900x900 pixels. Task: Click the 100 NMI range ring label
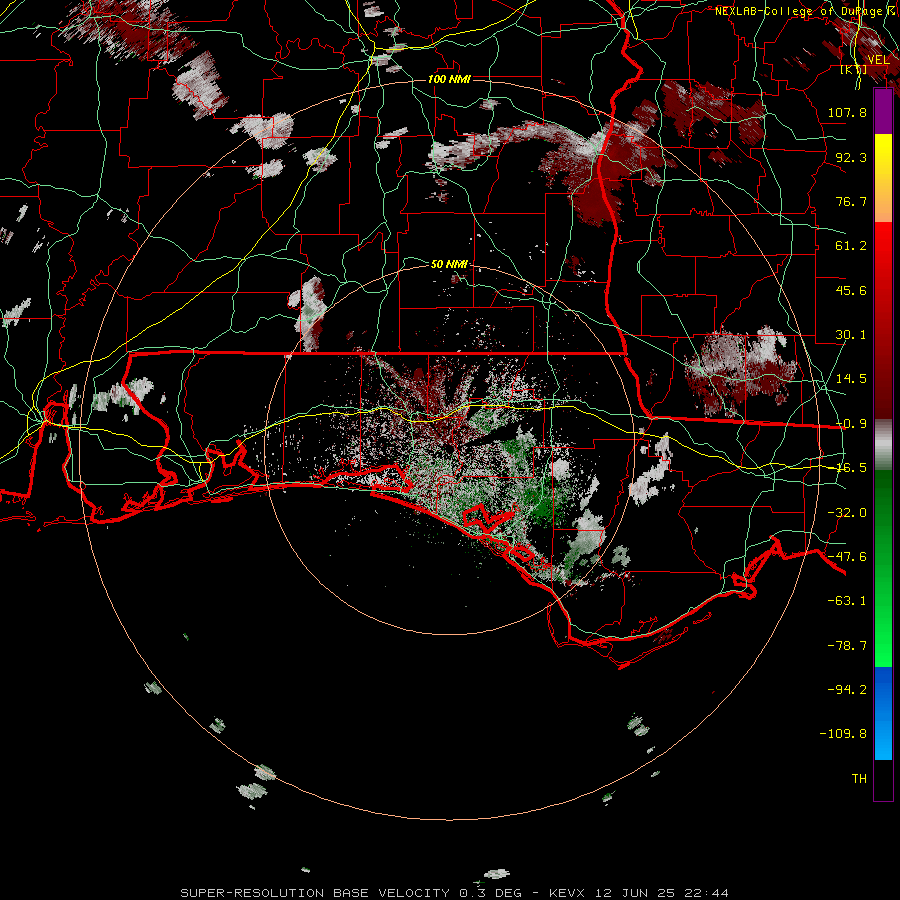[x=449, y=79]
